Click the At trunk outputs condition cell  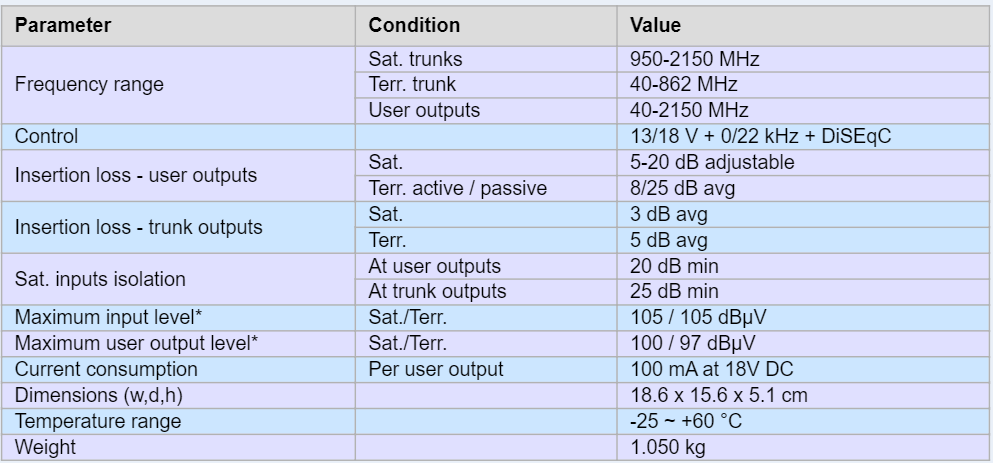click(x=486, y=292)
